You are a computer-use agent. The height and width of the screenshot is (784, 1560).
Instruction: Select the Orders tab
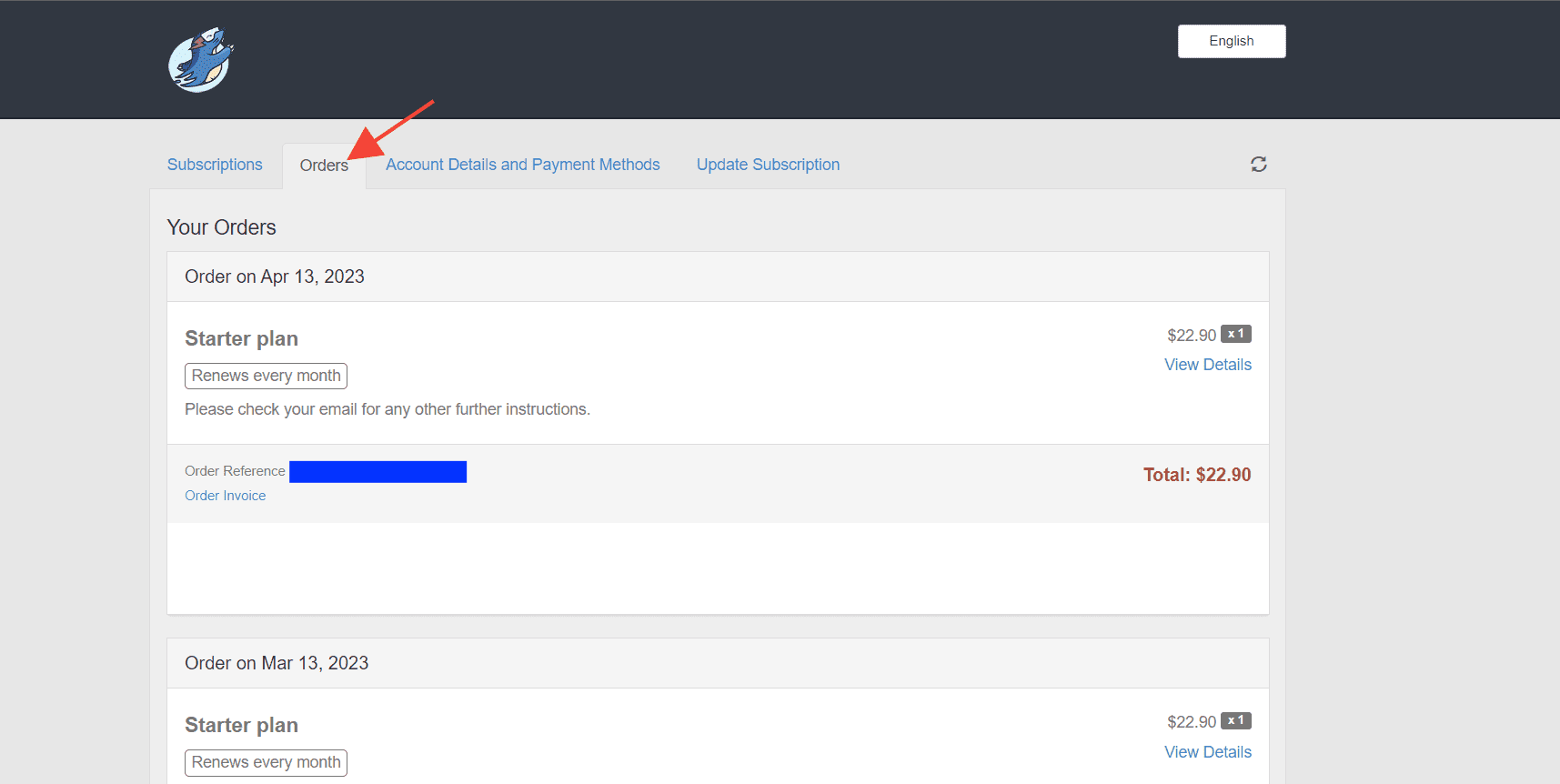[324, 166]
